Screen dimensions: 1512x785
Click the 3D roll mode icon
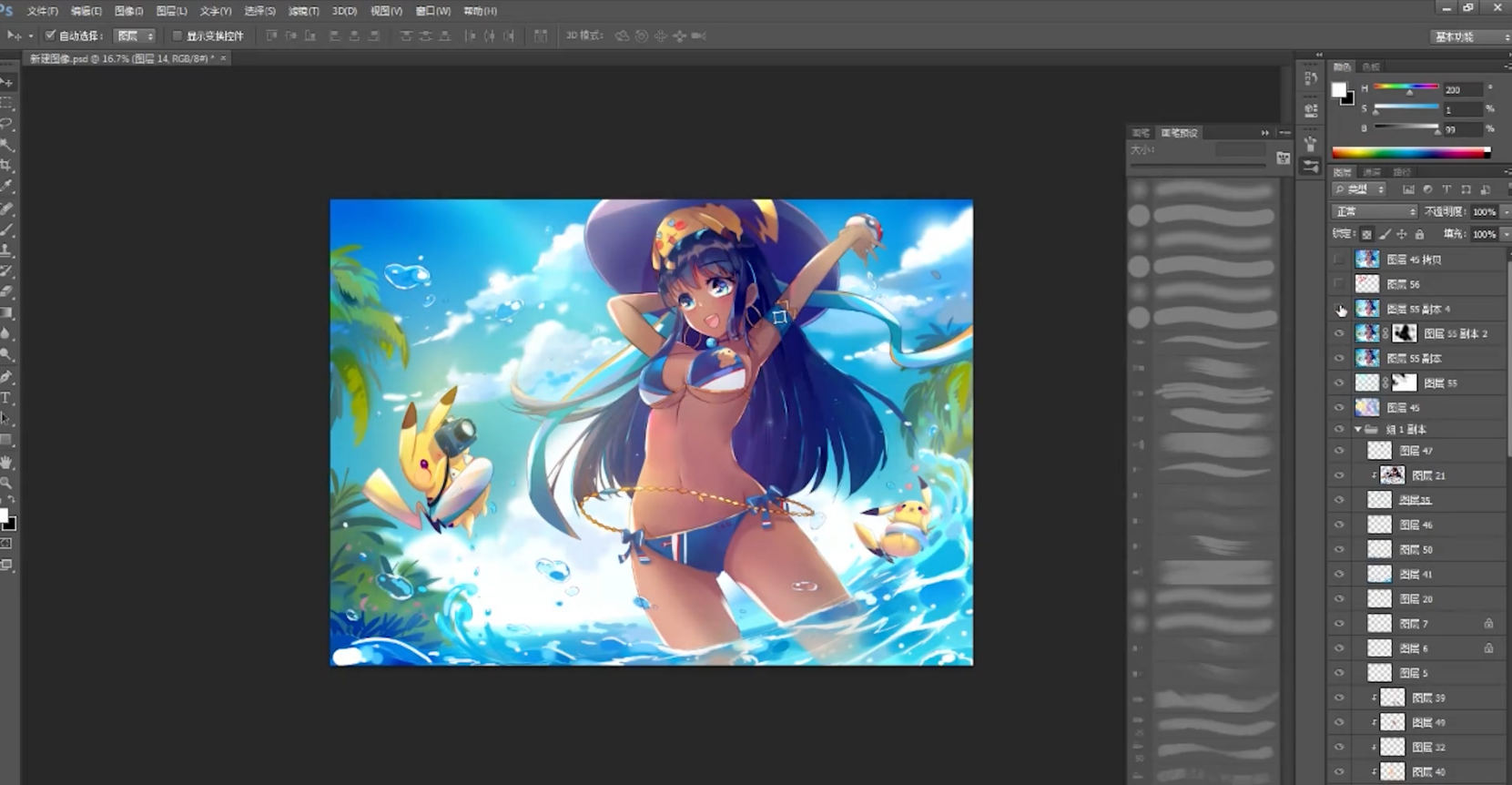642,36
